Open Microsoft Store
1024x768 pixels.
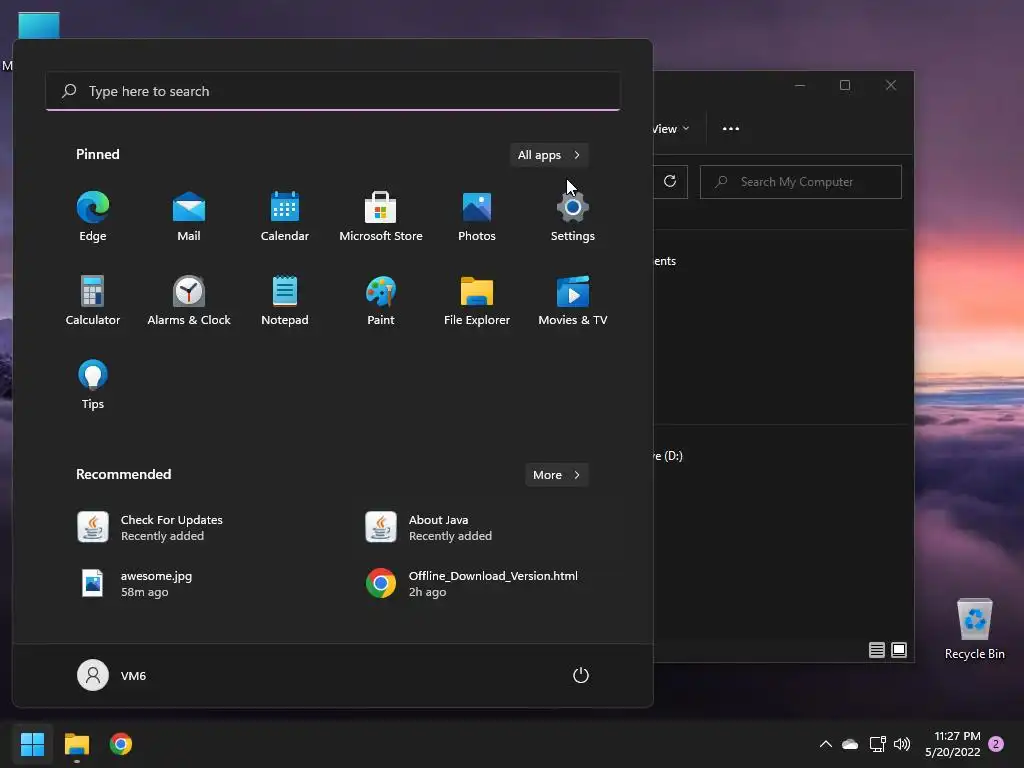pyautogui.click(x=381, y=217)
